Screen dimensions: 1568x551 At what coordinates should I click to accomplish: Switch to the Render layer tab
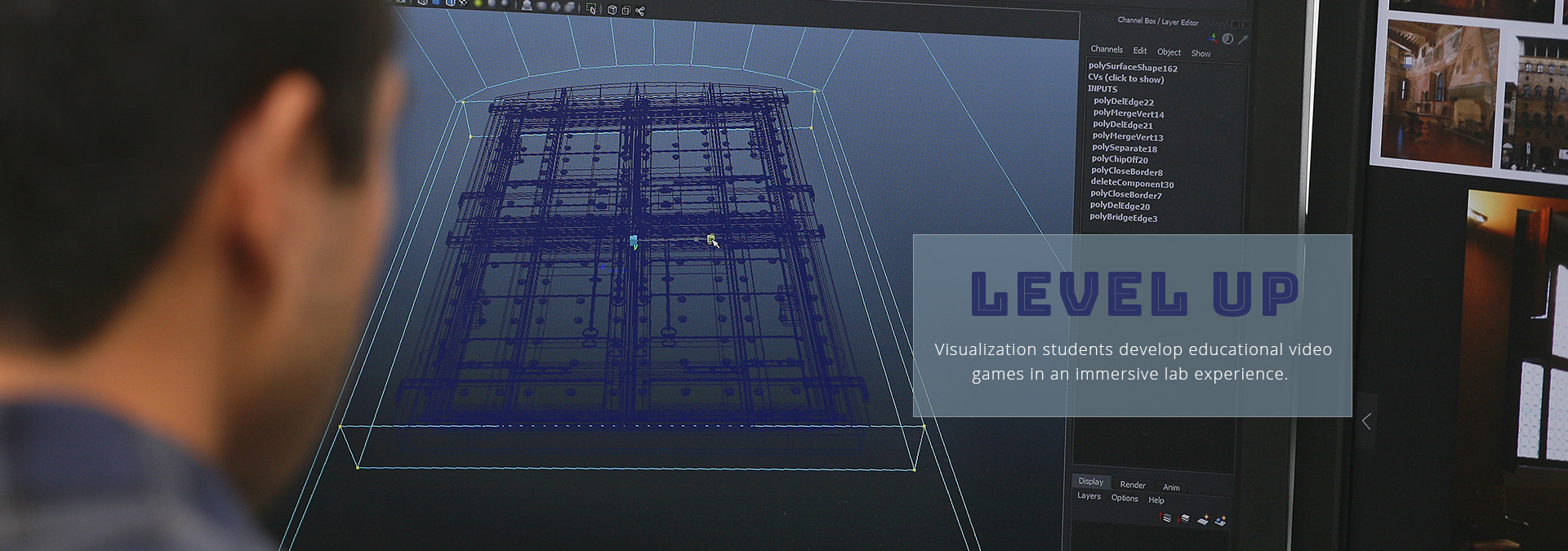1132,484
